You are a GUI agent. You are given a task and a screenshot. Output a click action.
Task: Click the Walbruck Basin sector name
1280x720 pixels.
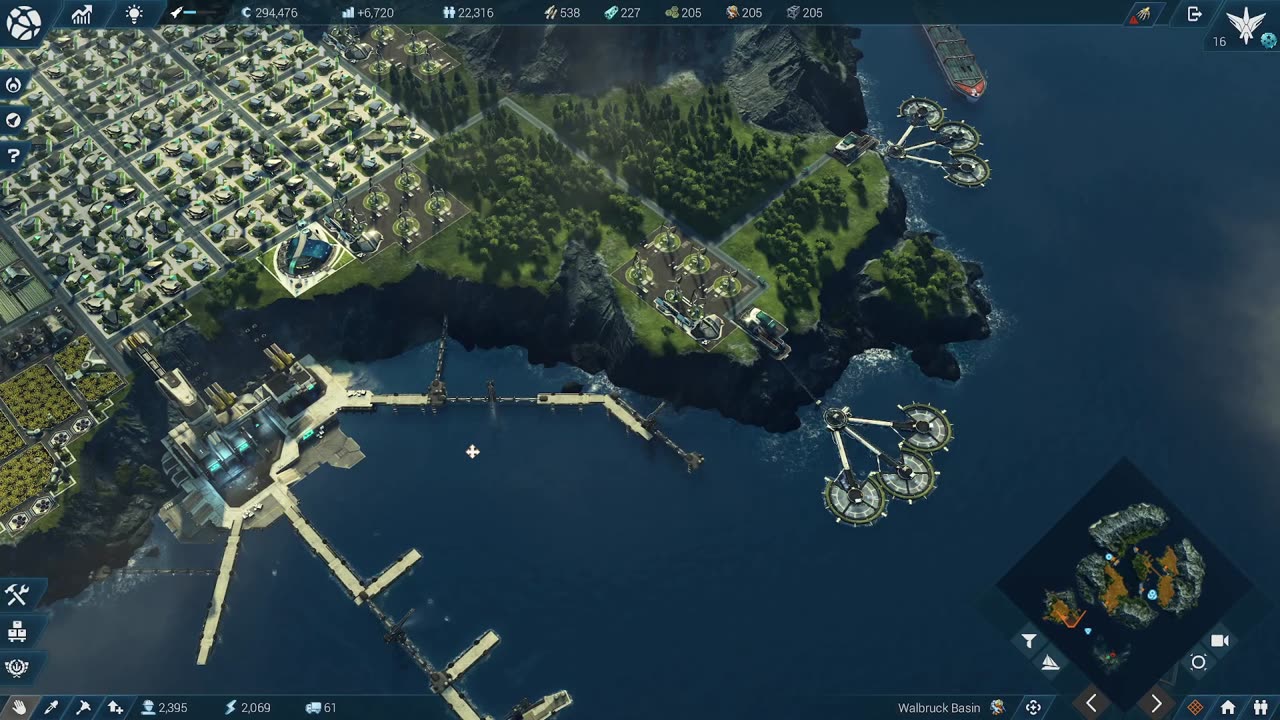click(939, 708)
